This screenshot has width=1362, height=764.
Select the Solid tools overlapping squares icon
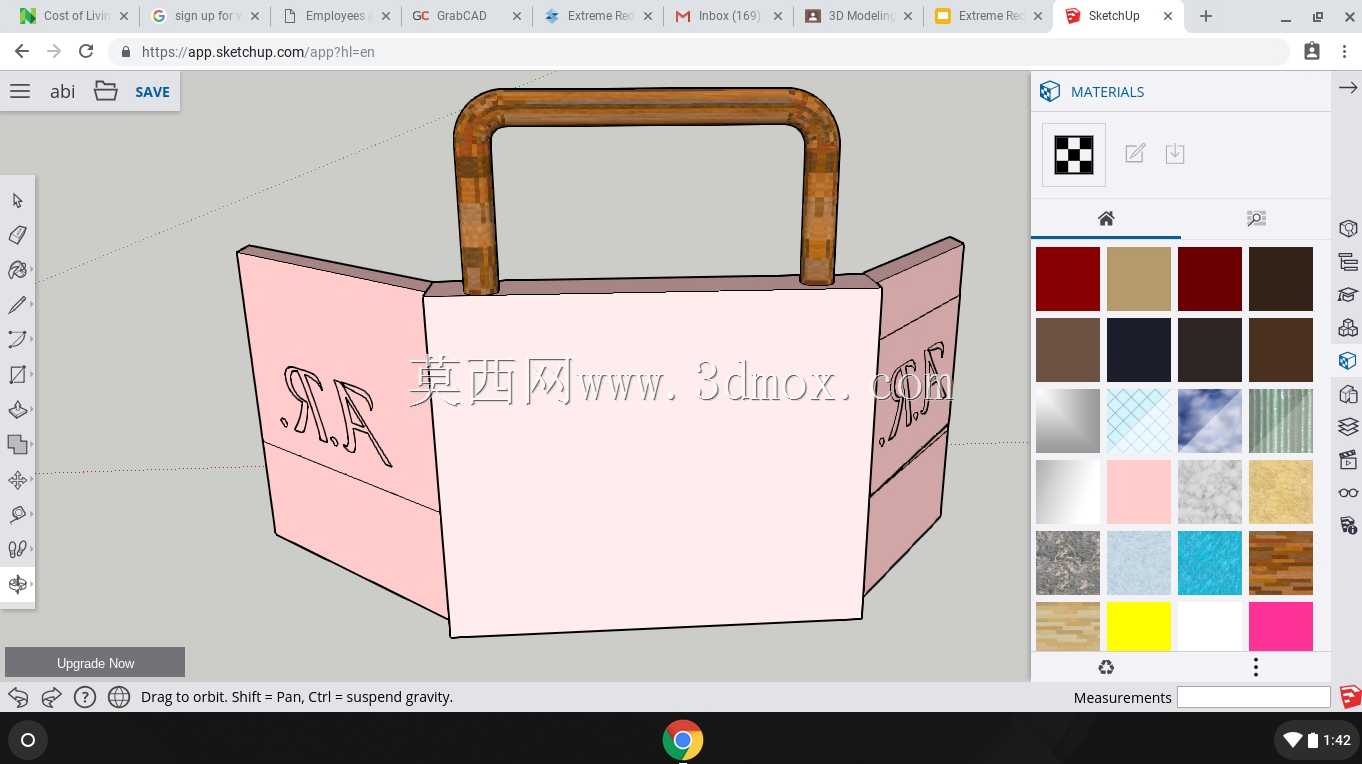(17, 445)
